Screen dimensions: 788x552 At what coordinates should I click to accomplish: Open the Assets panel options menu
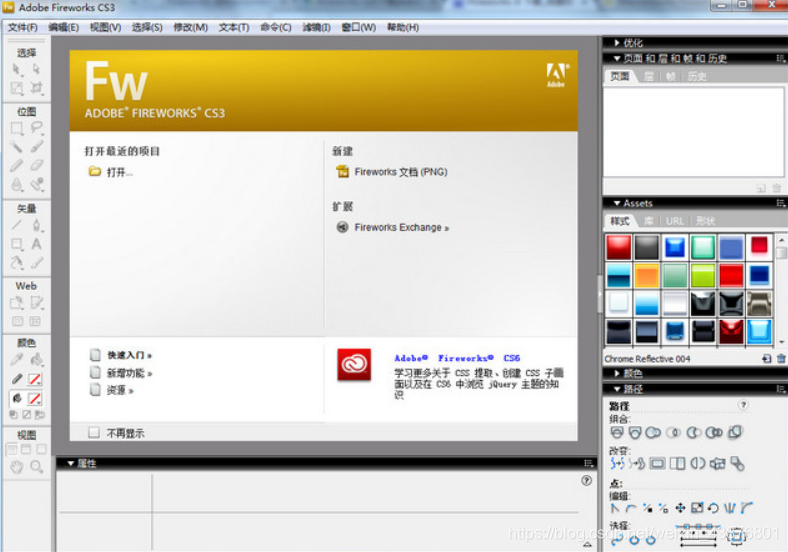click(780, 203)
